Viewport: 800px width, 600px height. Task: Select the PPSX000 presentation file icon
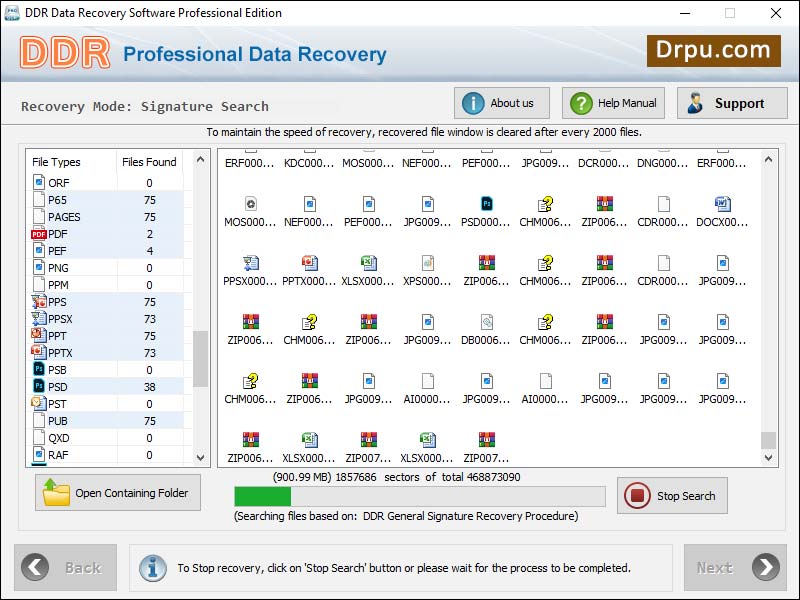pyautogui.click(x=250, y=265)
